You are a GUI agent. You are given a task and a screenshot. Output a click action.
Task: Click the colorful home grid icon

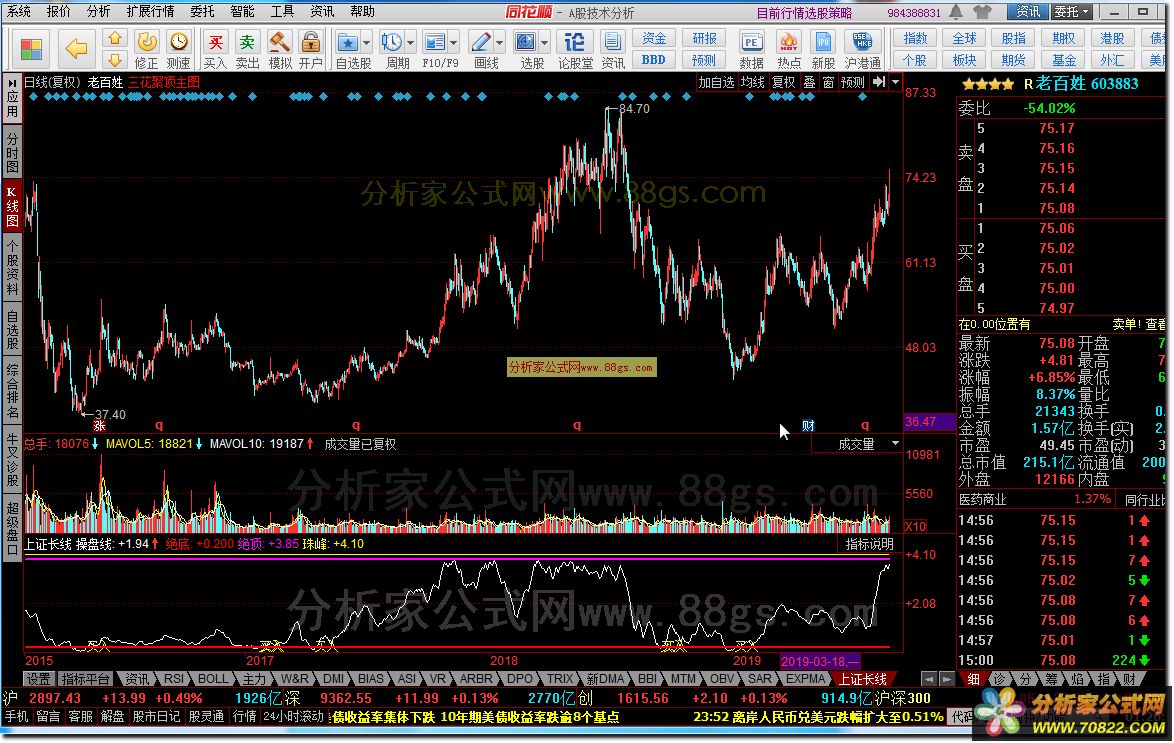coord(31,49)
